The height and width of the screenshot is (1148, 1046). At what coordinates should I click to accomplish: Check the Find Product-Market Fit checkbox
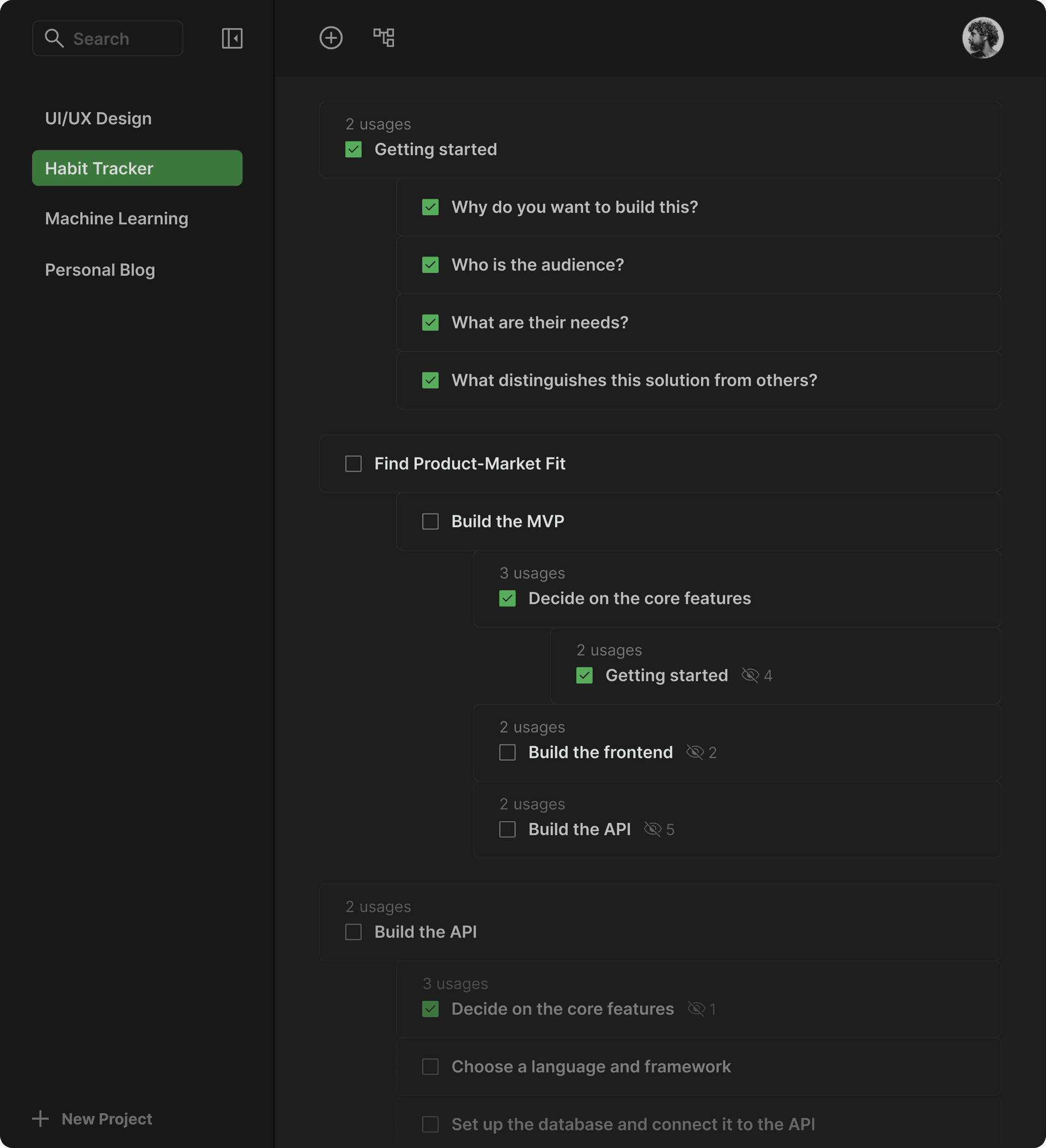coord(352,463)
